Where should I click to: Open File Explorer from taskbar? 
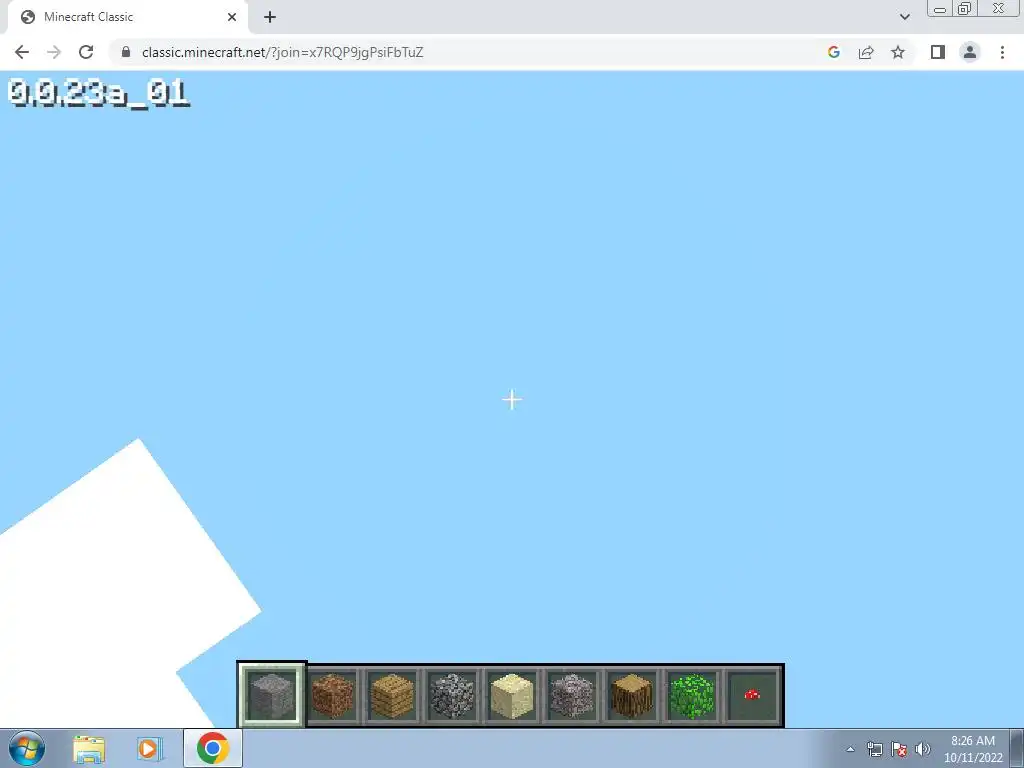tap(89, 749)
